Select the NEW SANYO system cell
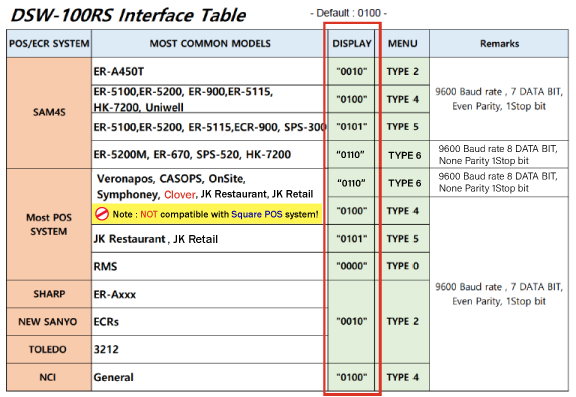The height and width of the screenshot is (397, 576). [x=49, y=322]
